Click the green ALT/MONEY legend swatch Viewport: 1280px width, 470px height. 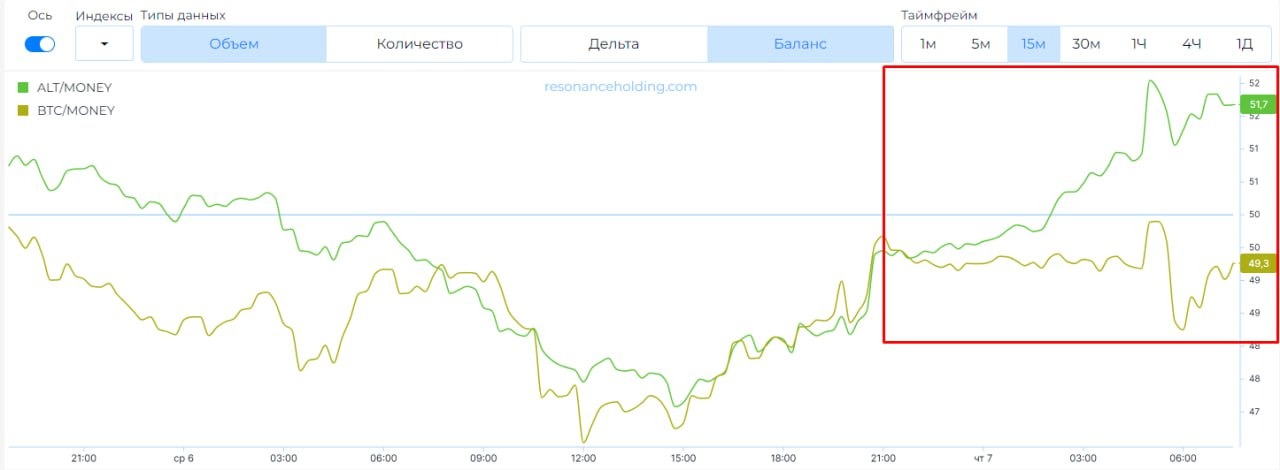pyautogui.click(x=23, y=88)
